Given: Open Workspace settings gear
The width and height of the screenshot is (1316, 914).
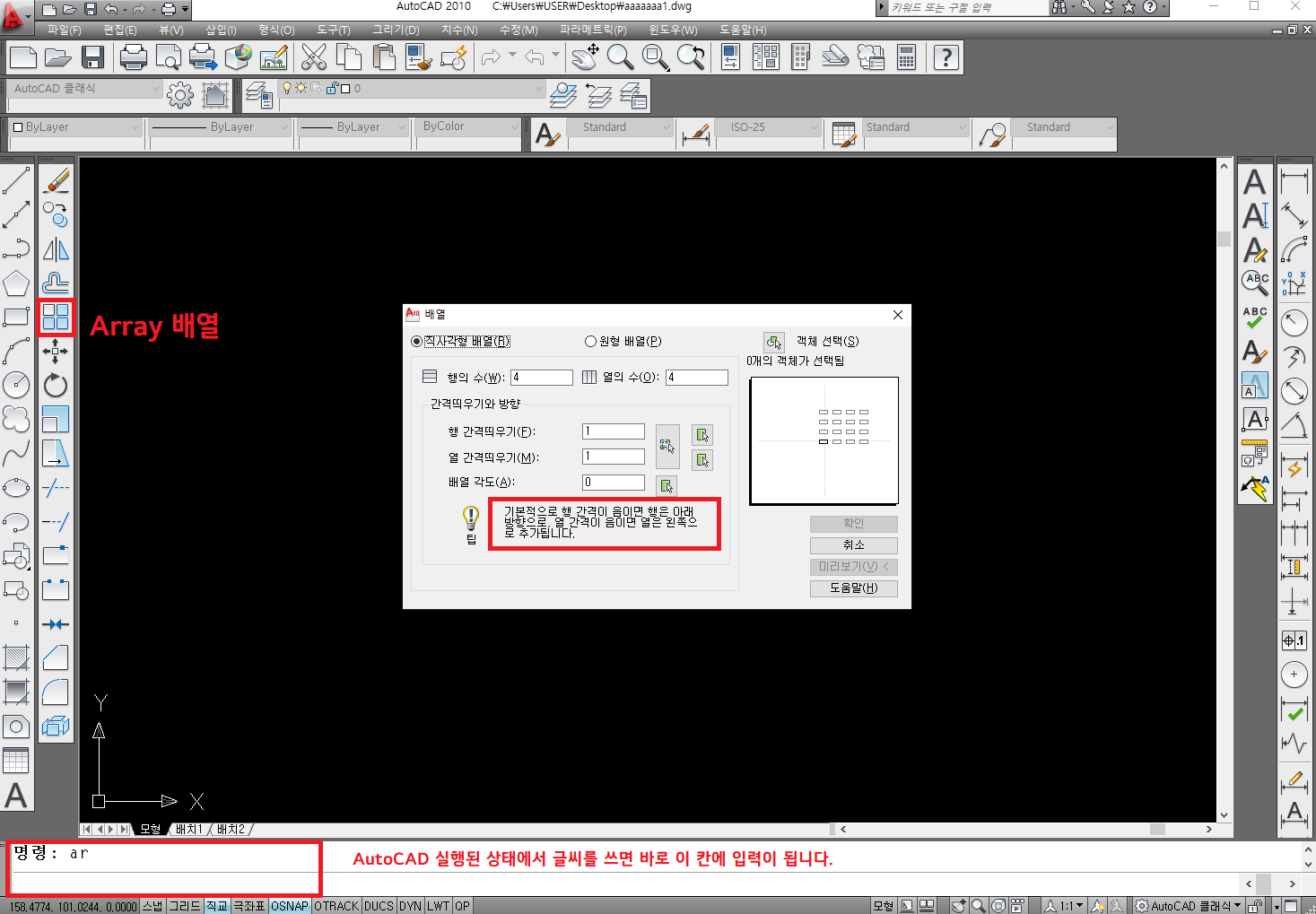Looking at the screenshot, I should pos(179,94).
